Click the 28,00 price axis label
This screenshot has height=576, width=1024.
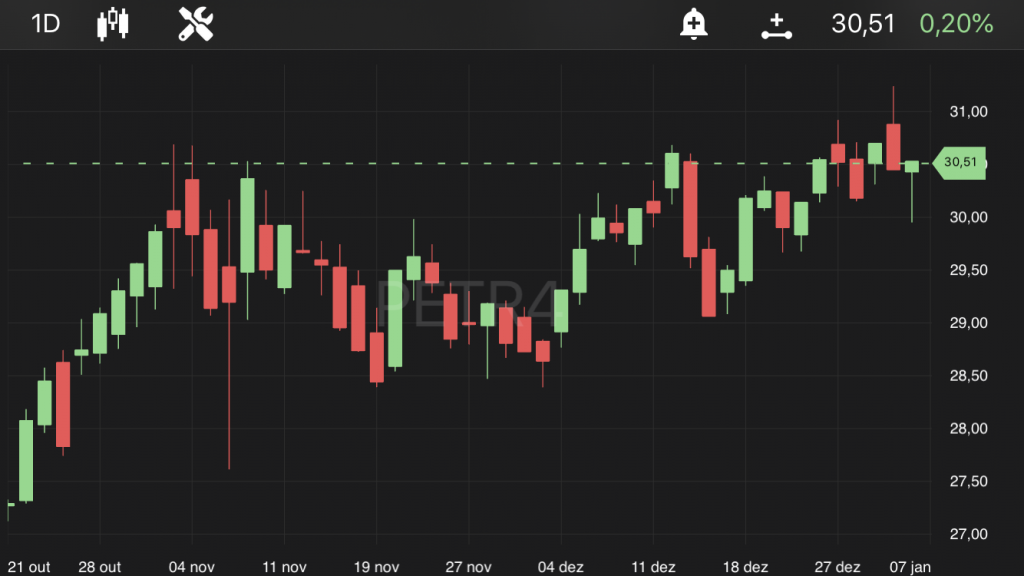[x=968, y=429]
